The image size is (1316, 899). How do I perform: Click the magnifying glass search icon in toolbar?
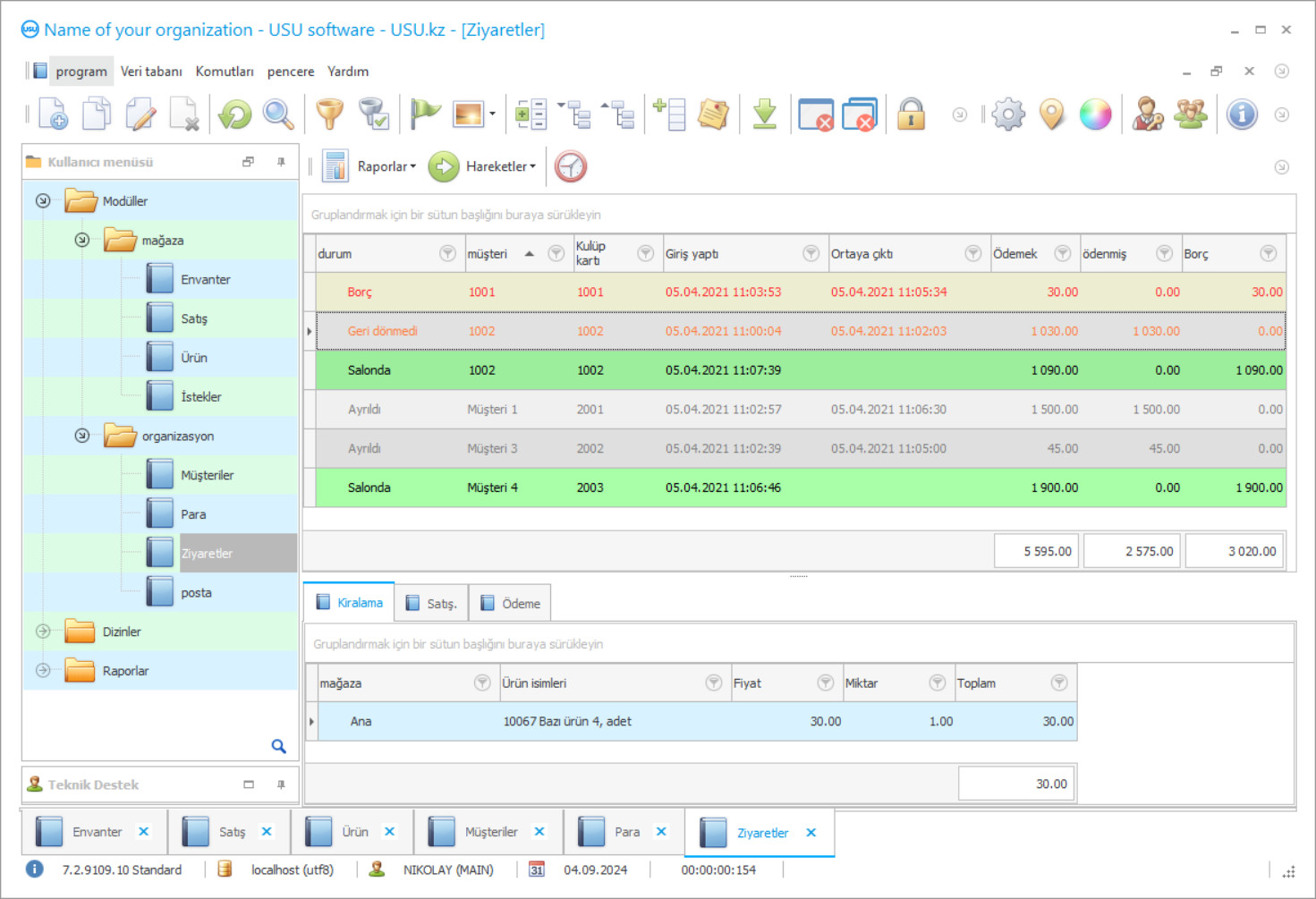[278, 114]
